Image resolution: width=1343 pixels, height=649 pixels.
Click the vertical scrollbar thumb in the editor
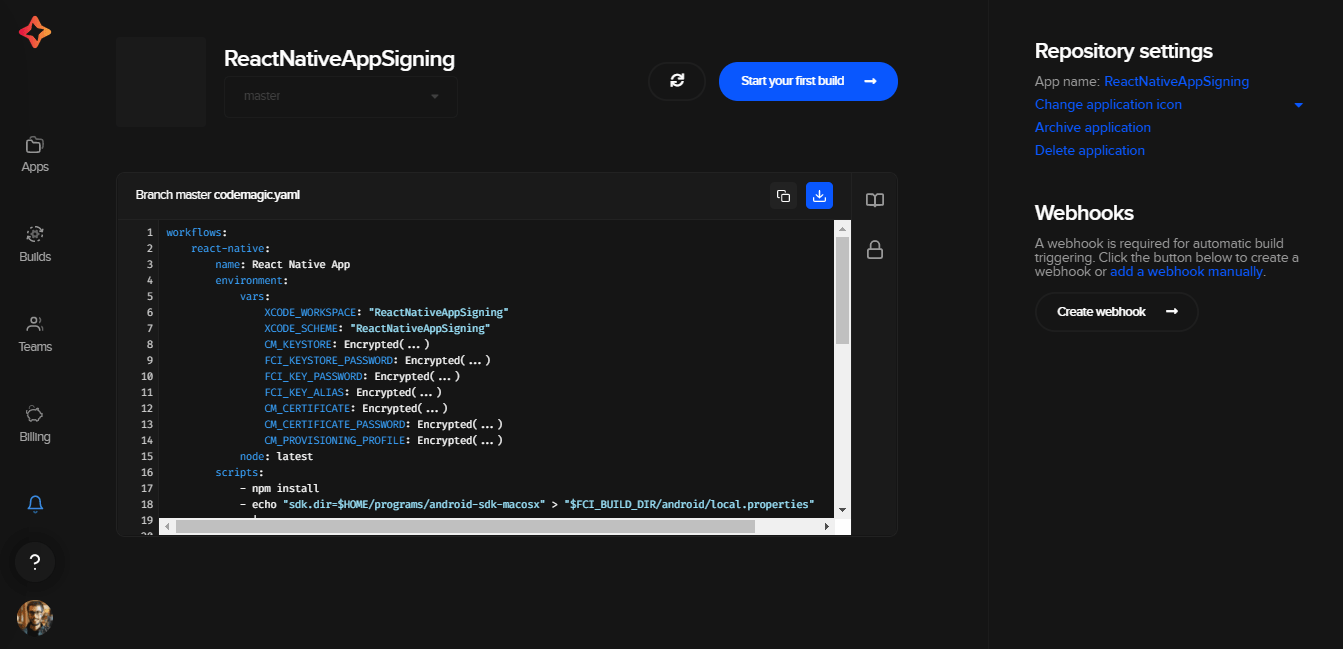(x=842, y=290)
